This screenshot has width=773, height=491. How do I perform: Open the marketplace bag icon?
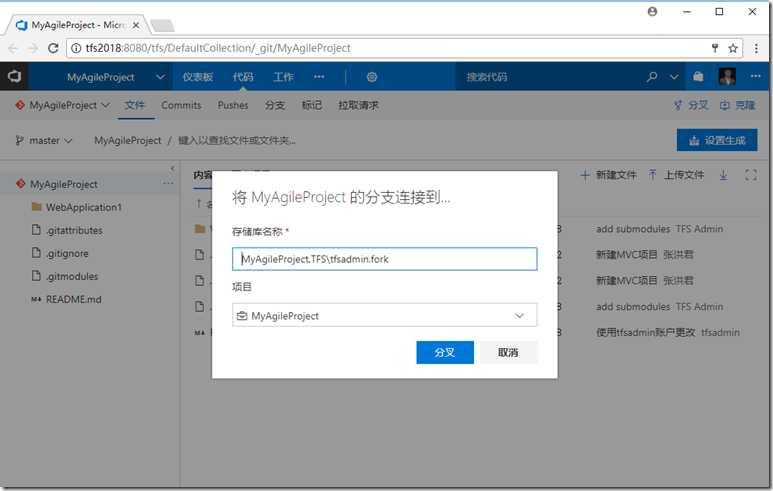pos(698,77)
